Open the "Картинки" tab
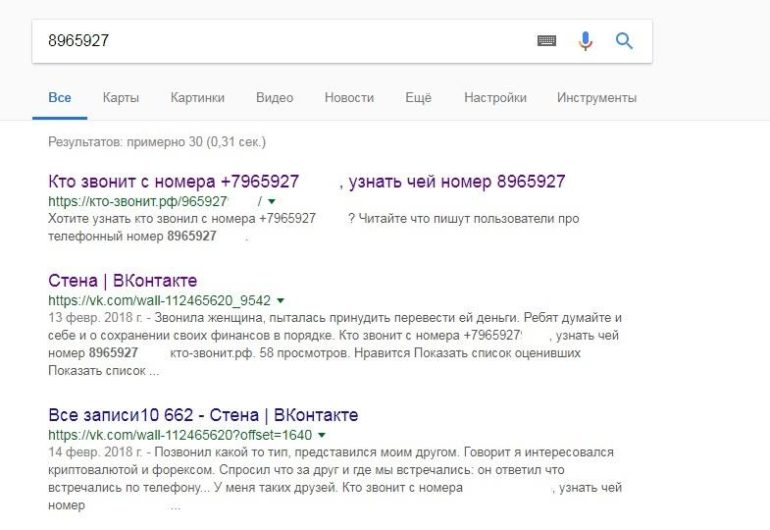The height and width of the screenshot is (530, 770). click(x=197, y=98)
